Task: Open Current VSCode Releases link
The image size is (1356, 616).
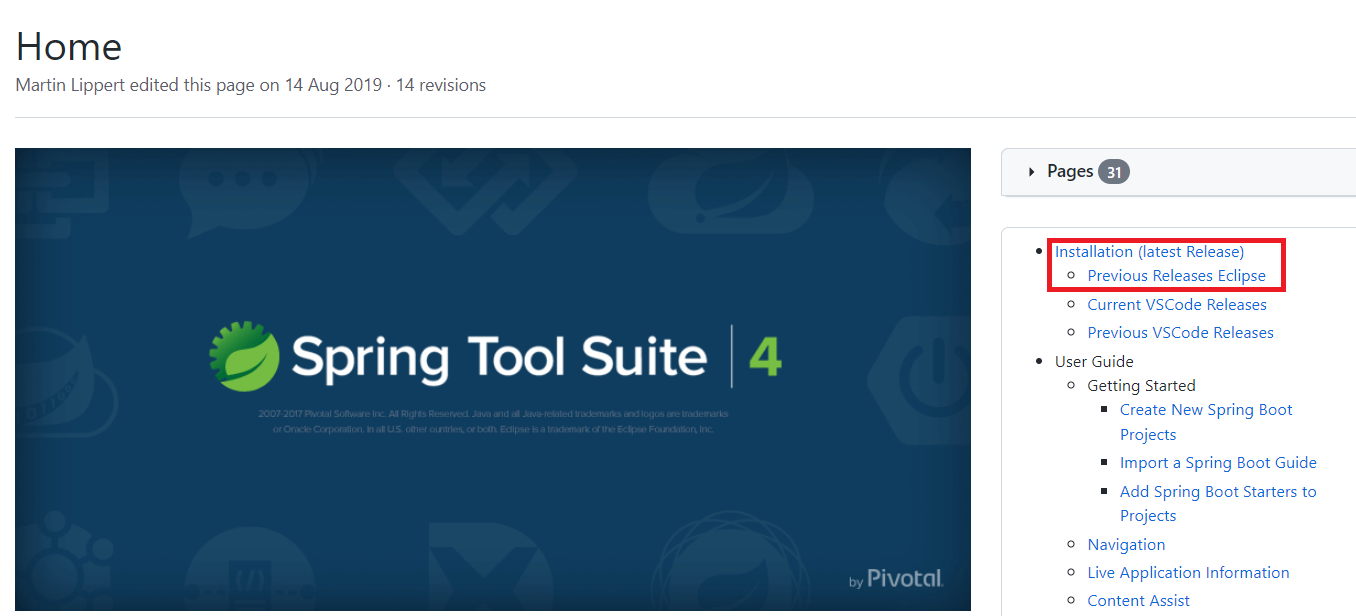Action: coord(1177,305)
